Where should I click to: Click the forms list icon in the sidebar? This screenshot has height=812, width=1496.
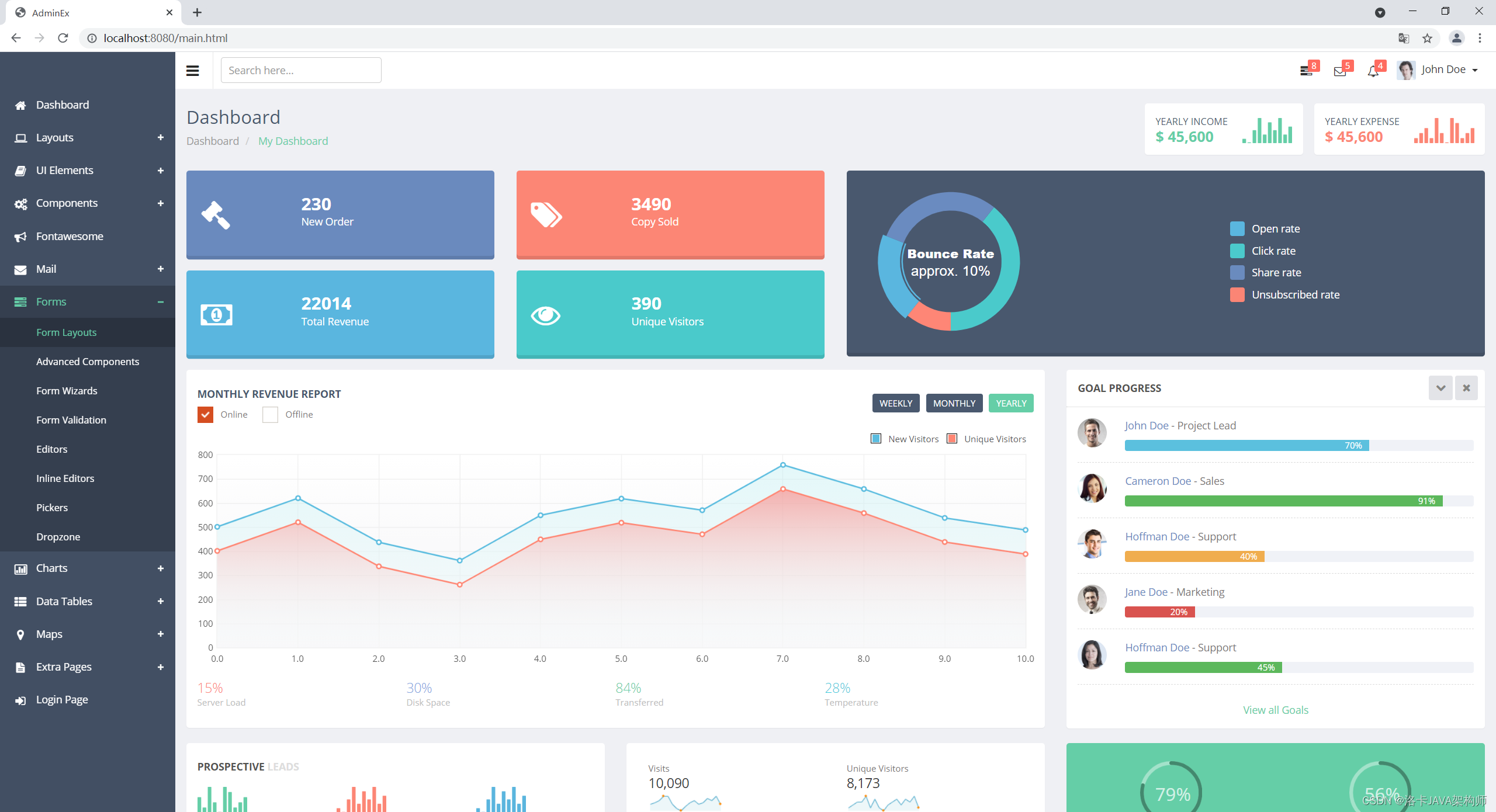pos(19,301)
